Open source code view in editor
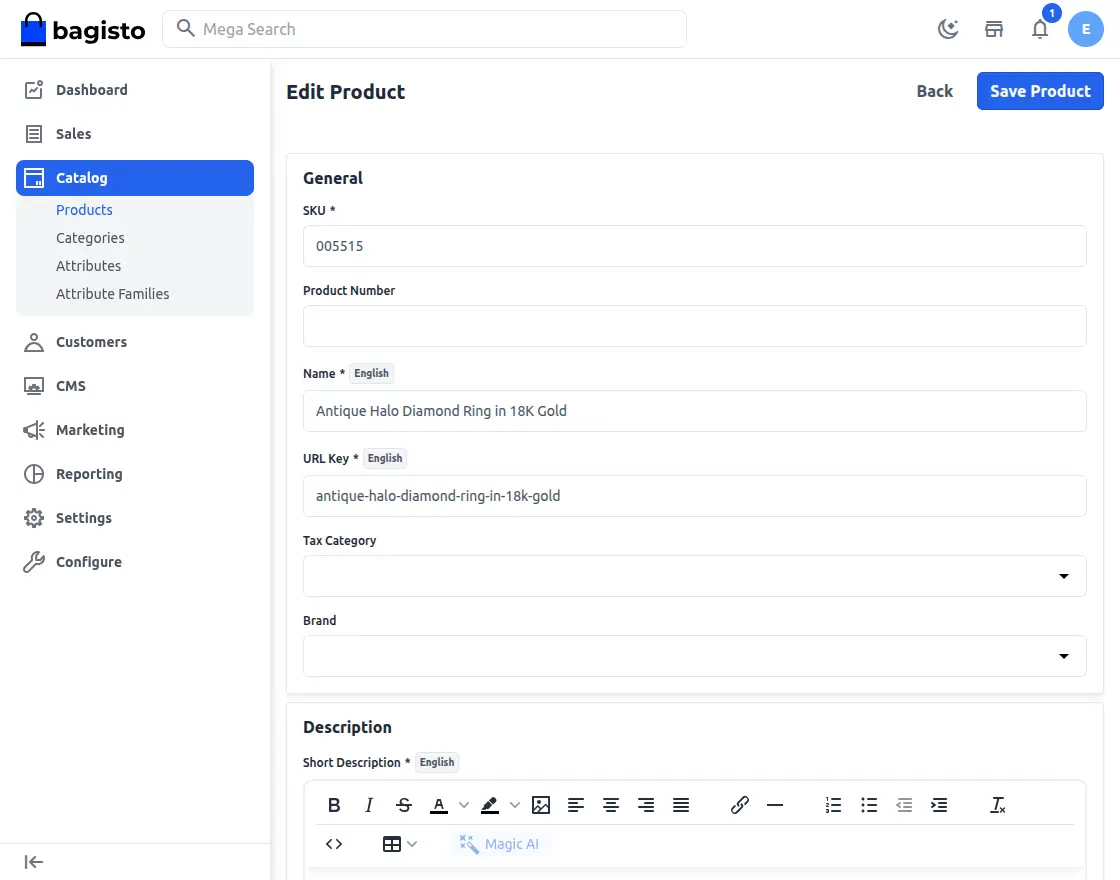Screen dimensions: 1120x880 pos(334,844)
